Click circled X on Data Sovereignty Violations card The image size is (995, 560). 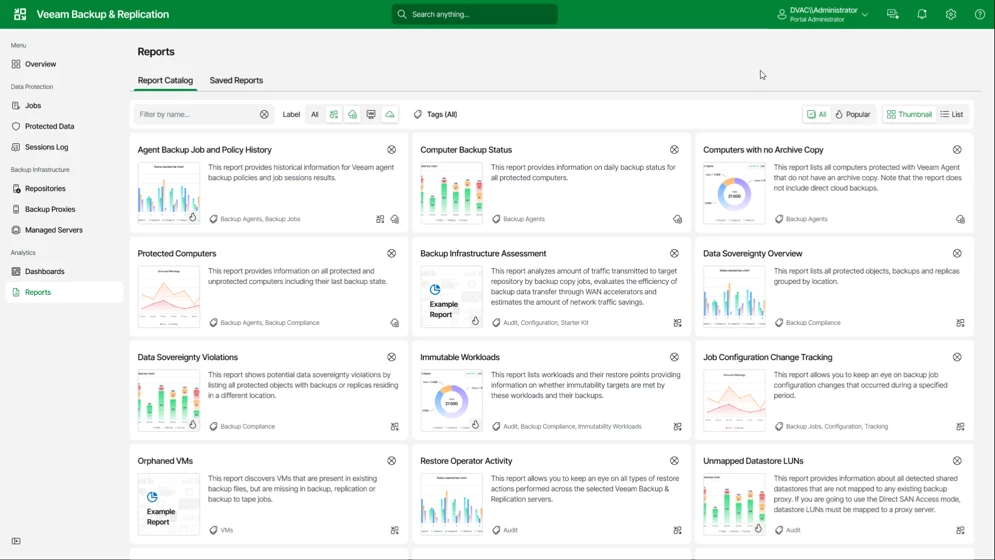click(392, 357)
